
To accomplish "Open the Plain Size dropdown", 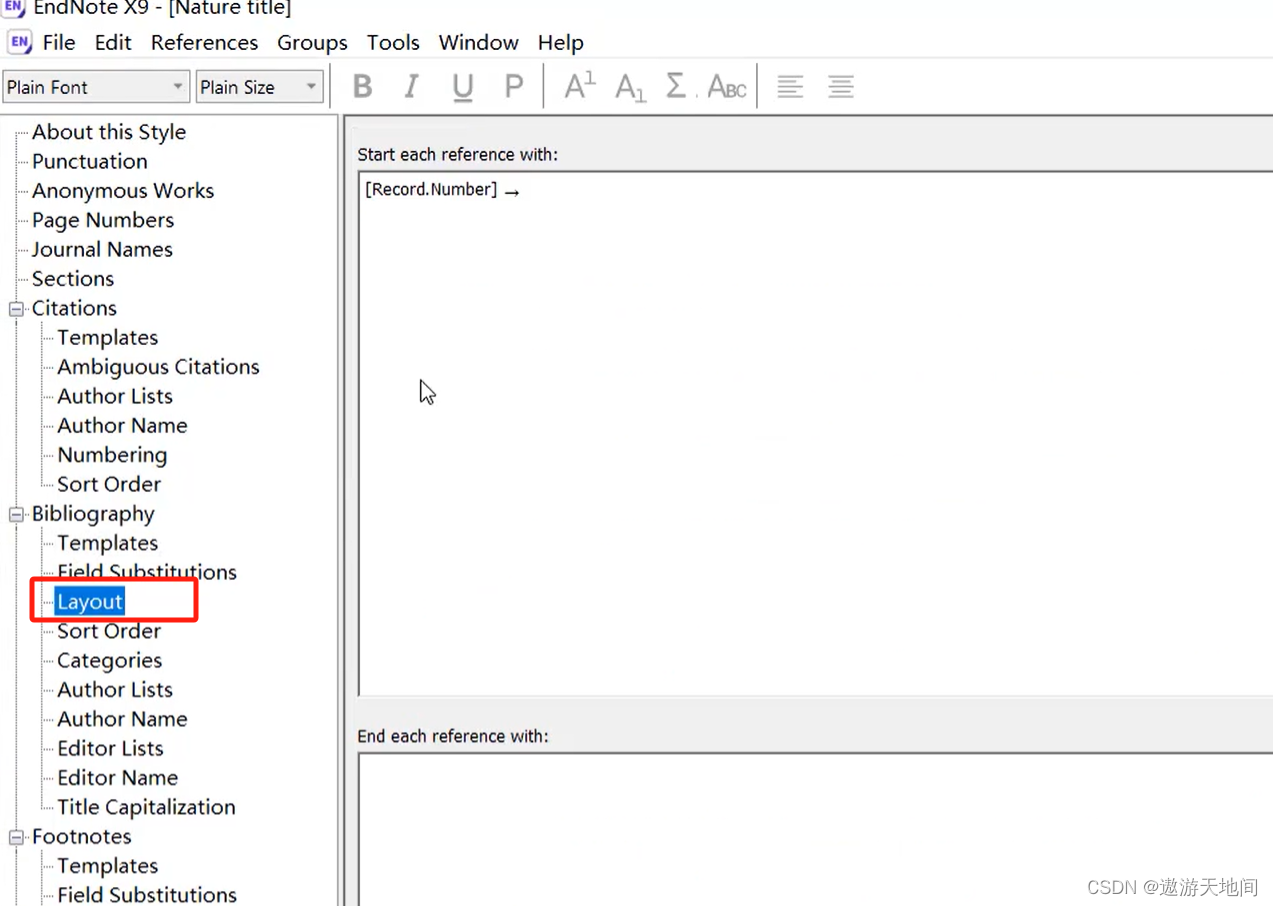I will tap(259, 87).
